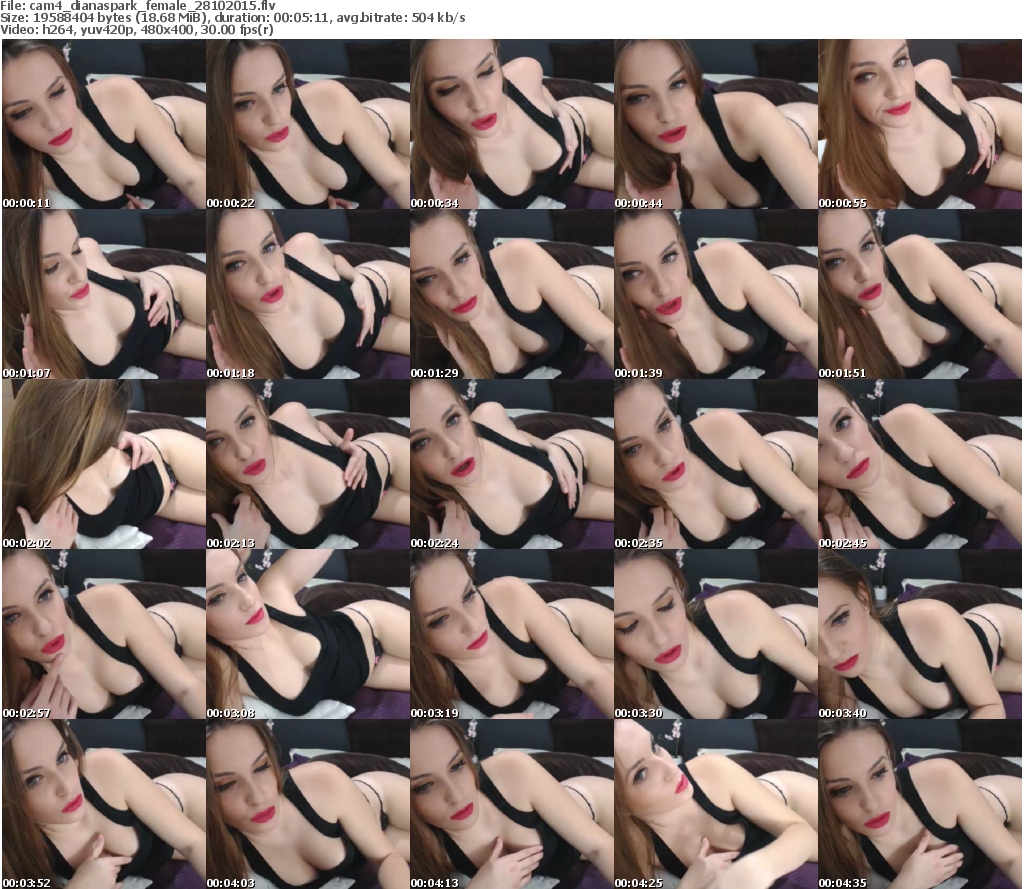Choose the frame marked 00:02:35
Screen dimensions: 1024x889
[716, 464]
